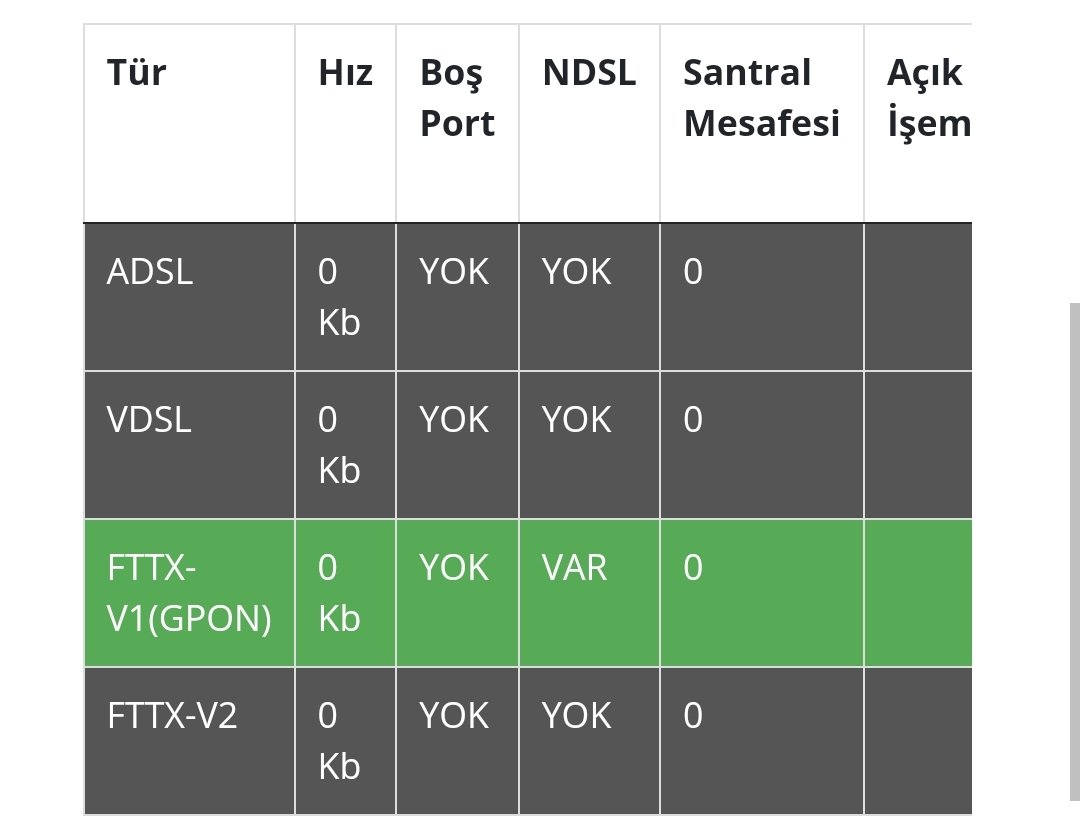1080x825 pixels.
Task: Select the FTTX-V2 type cell
Action: [172, 716]
